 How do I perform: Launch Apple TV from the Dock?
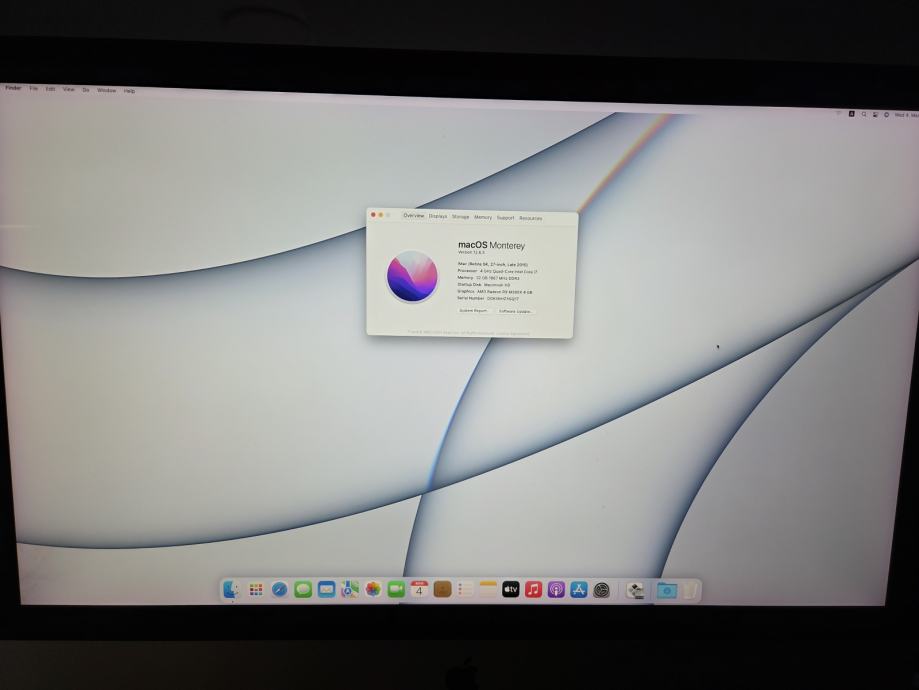(510, 589)
